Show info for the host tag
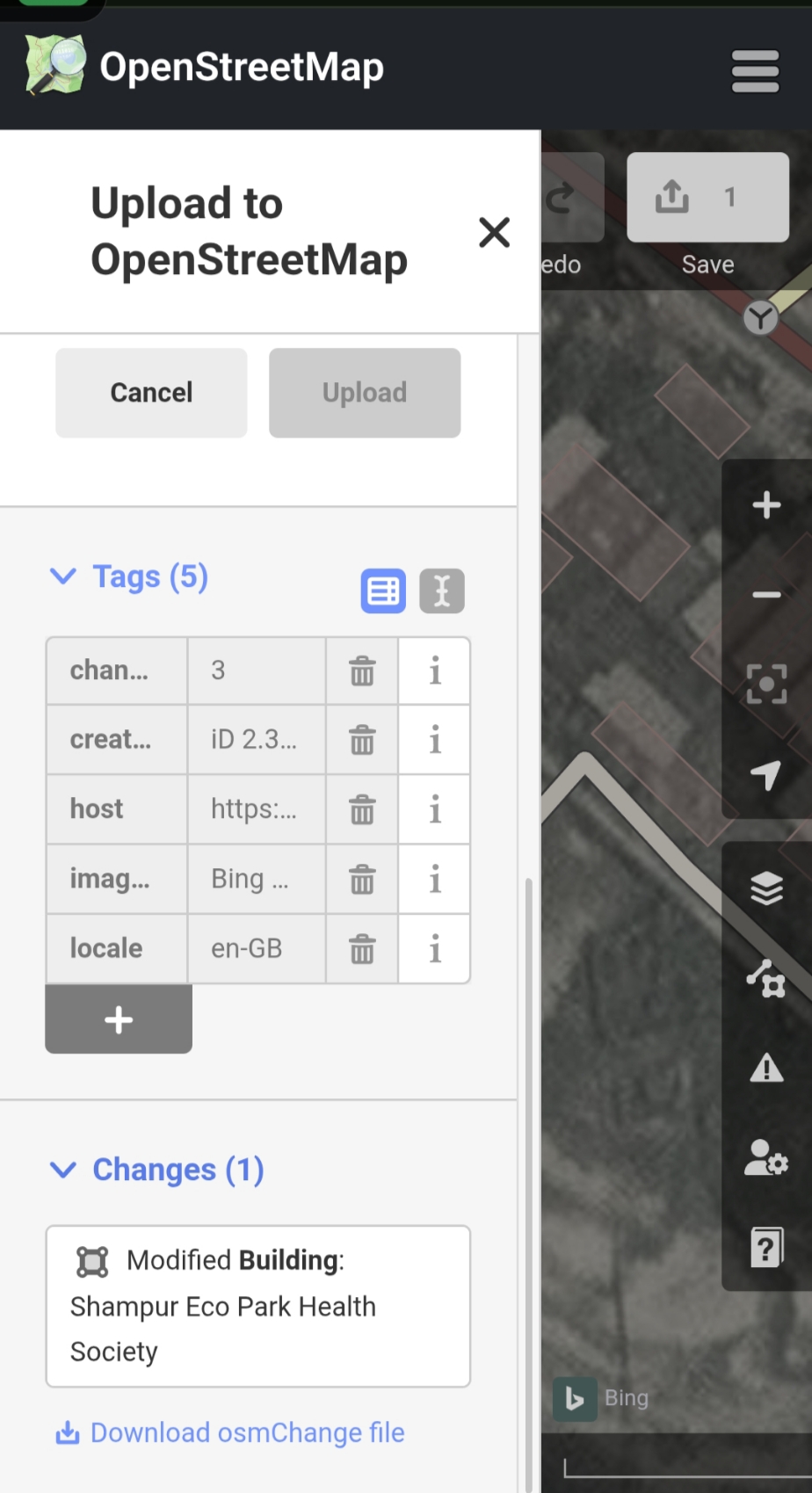The image size is (812, 1493). click(434, 809)
